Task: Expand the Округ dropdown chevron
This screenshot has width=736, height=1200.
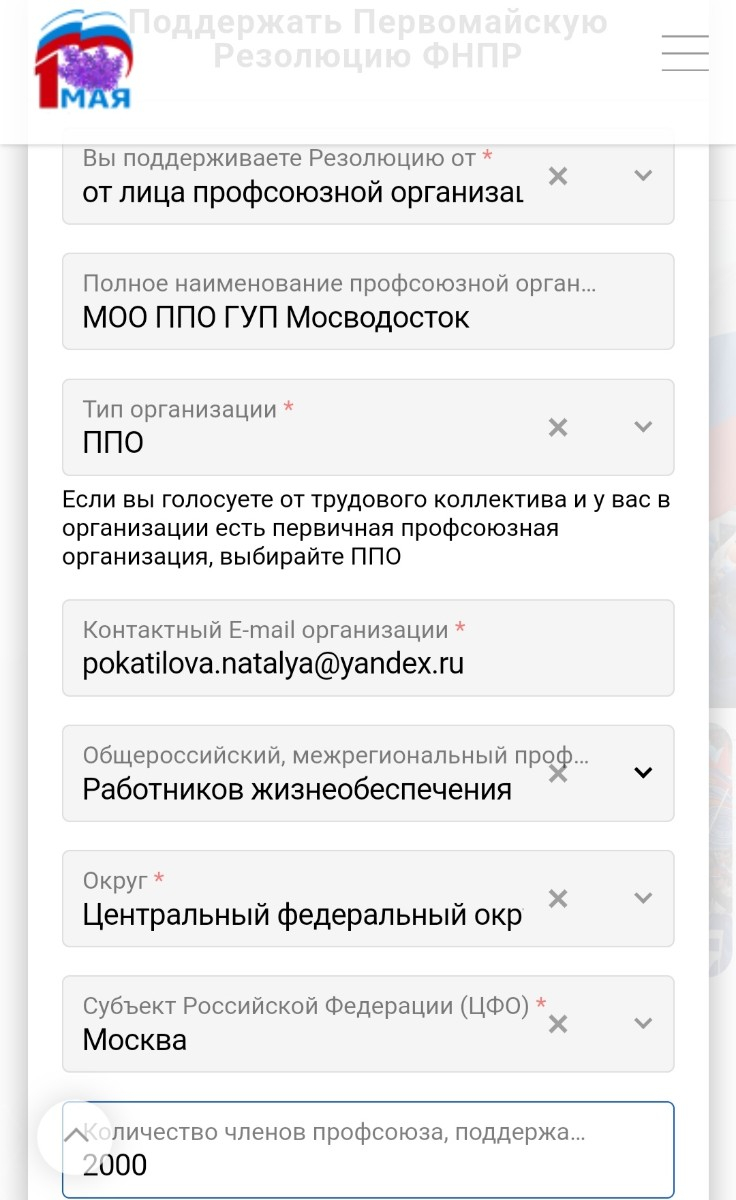Action: click(x=644, y=898)
